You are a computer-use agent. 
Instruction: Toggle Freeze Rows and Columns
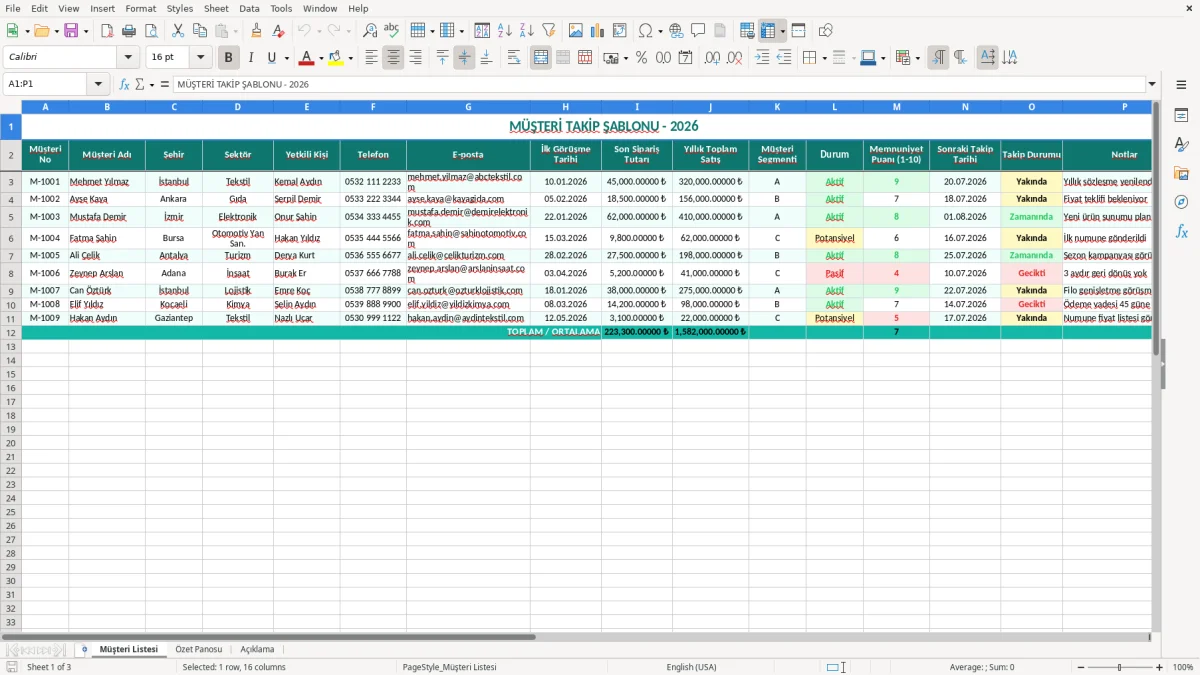pos(768,31)
